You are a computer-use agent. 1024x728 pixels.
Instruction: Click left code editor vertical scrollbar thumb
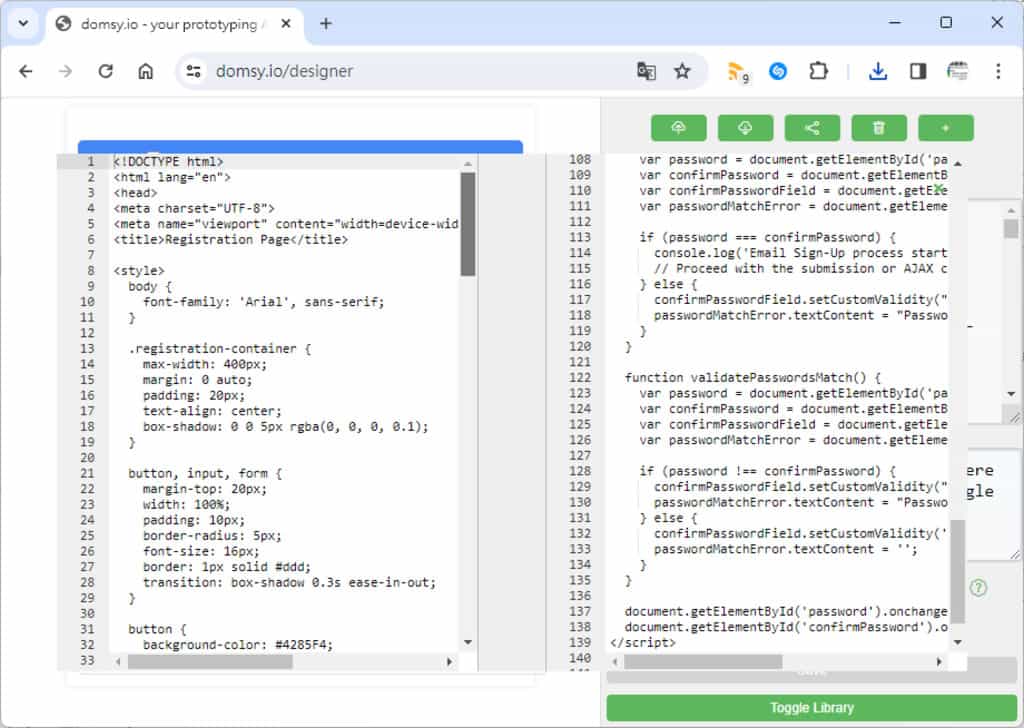coord(468,224)
